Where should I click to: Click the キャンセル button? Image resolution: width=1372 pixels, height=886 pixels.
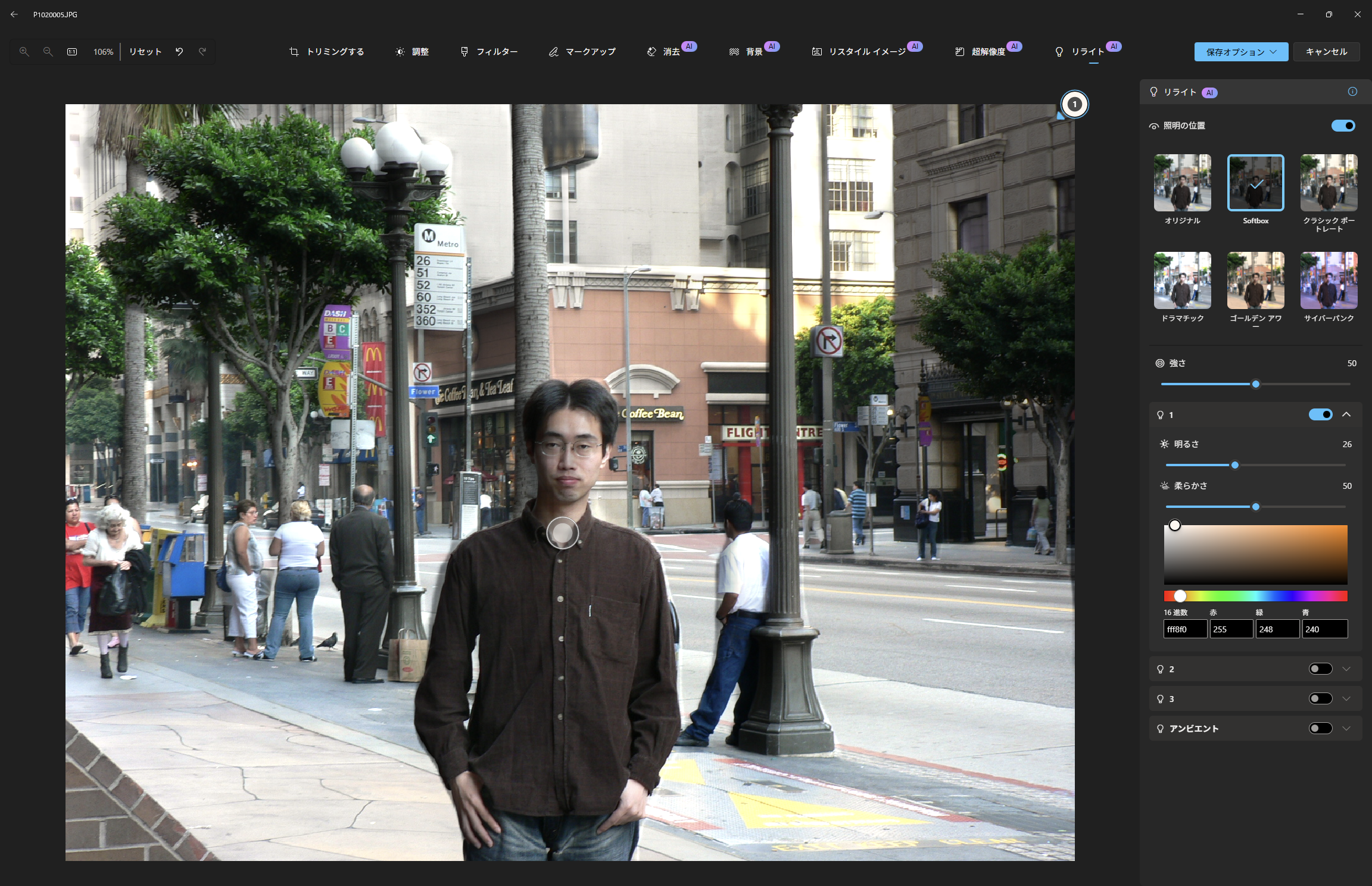click(1326, 52)
